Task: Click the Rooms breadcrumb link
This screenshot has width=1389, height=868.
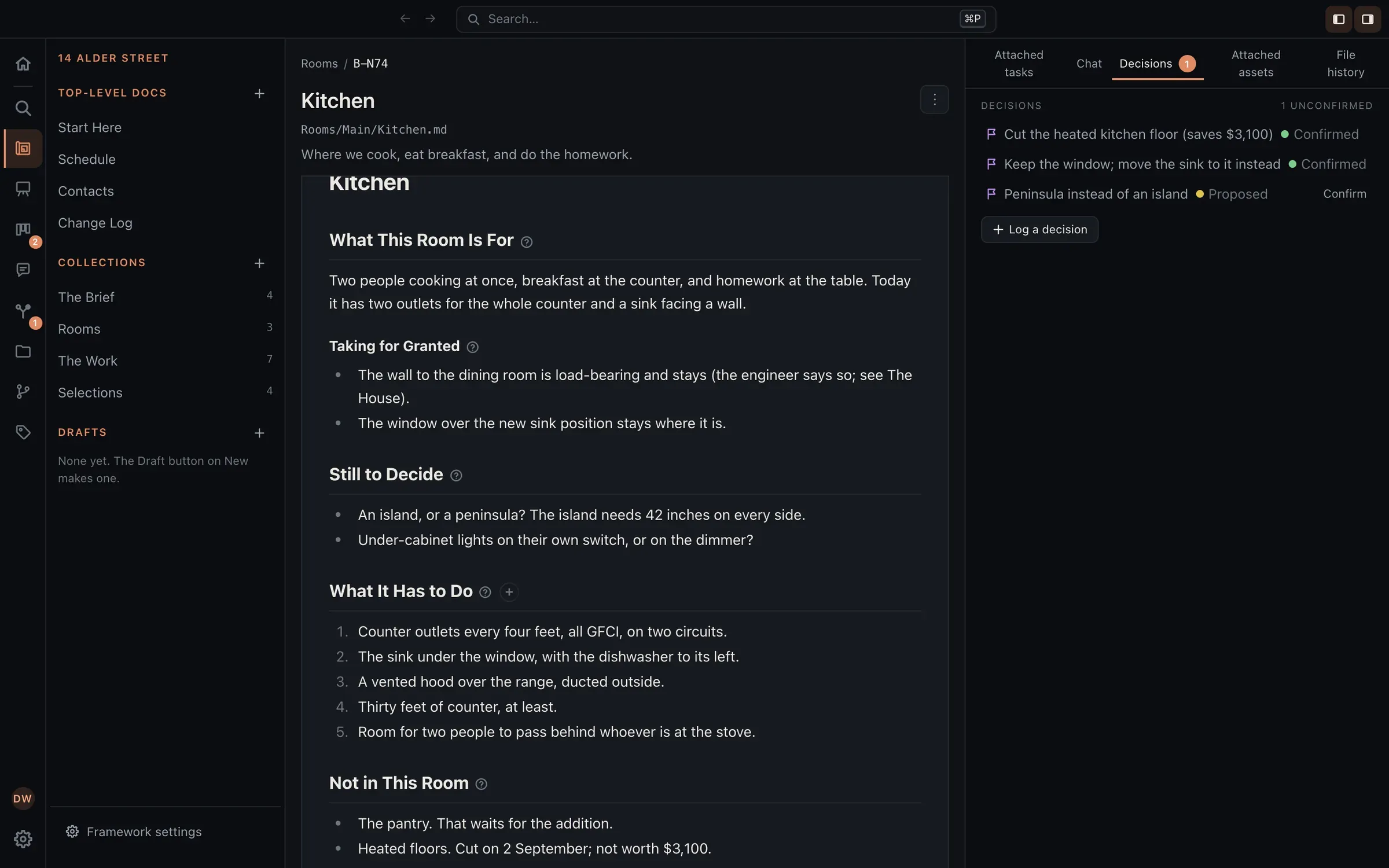Action: (319, 64)
